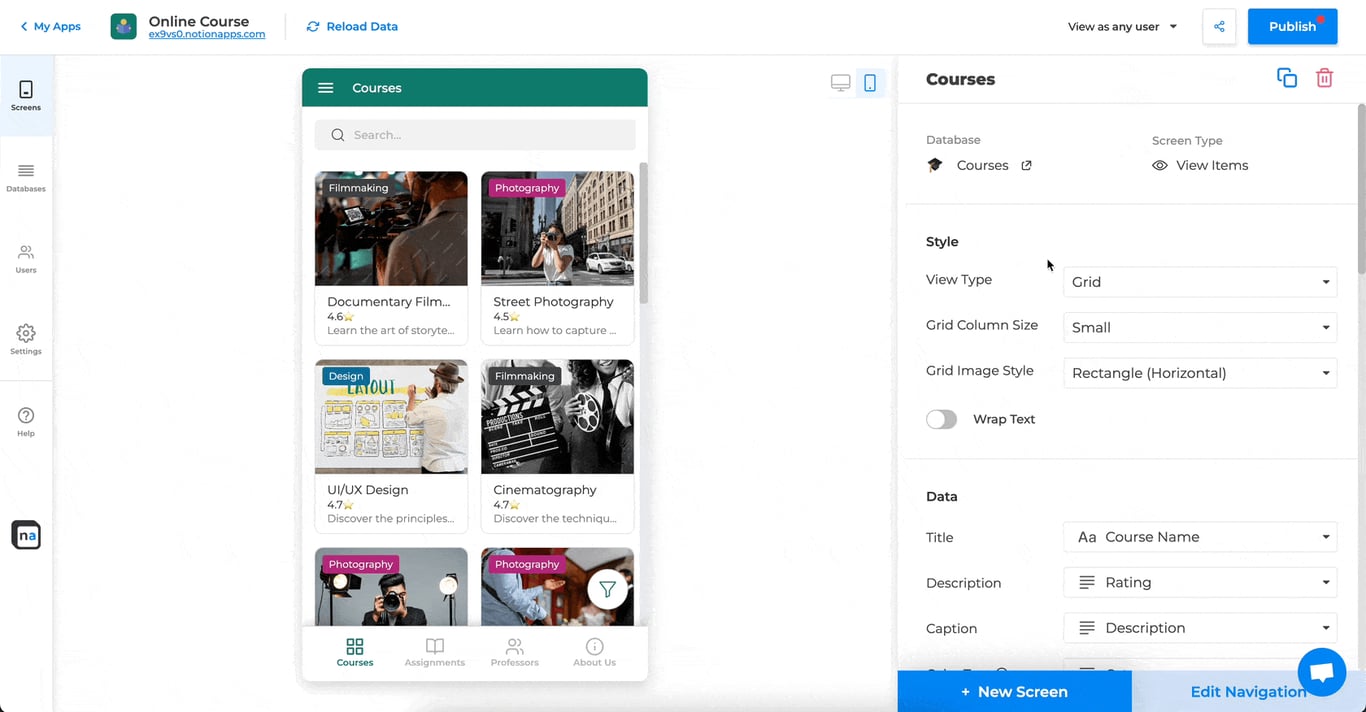Click the NotionApps 'na' logo icon
This screenshot has height=712, width=1366.
click(x=26, y=535)
